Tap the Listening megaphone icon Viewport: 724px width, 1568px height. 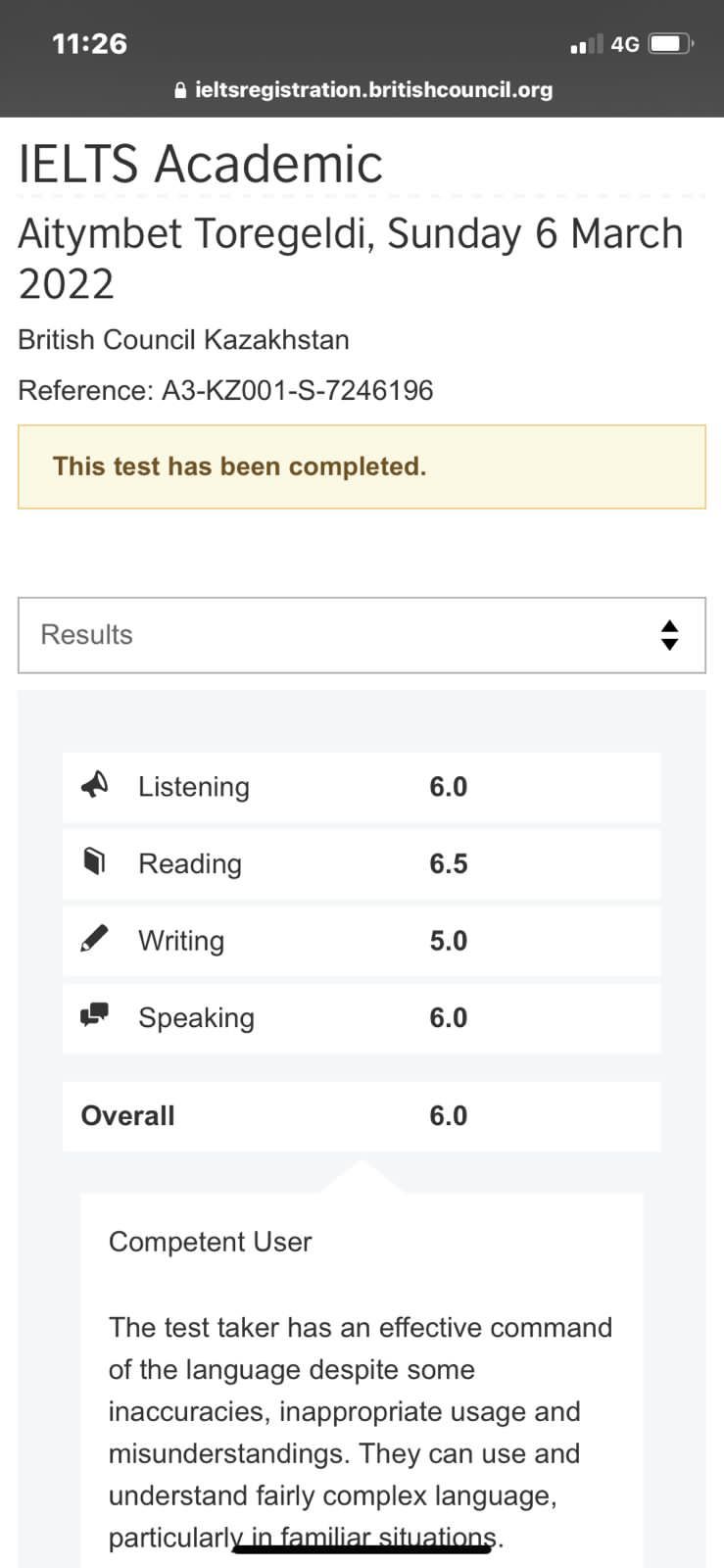pyautogui.click(x=94, y=785)
